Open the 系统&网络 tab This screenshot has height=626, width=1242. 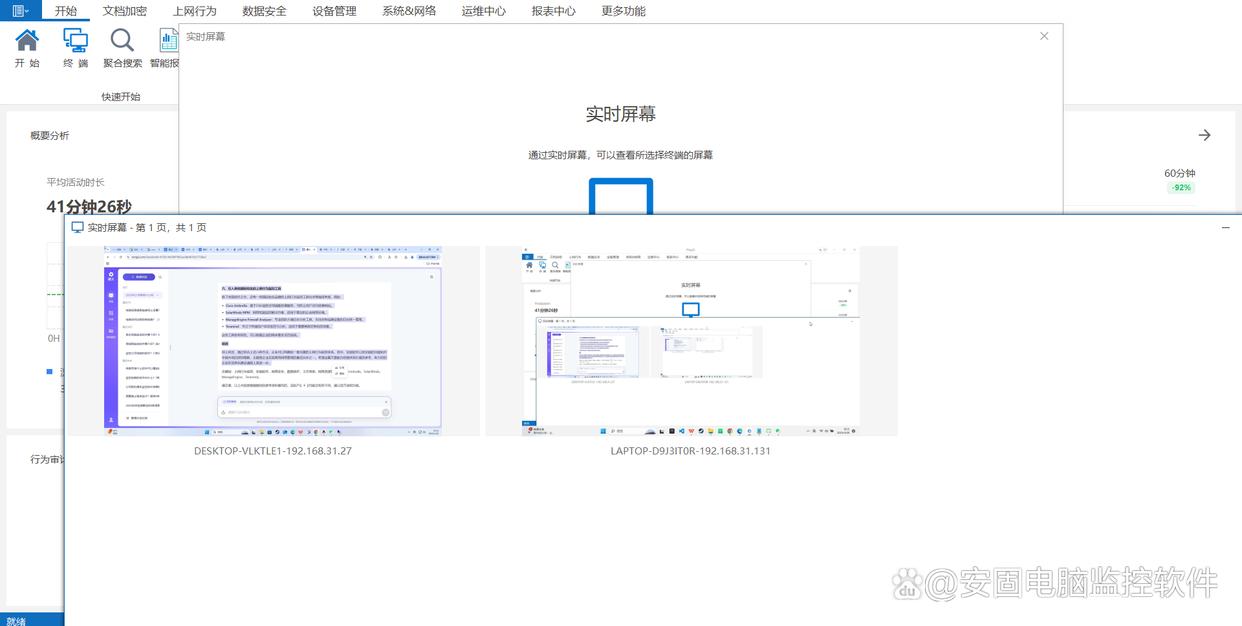tap(409, 11)
